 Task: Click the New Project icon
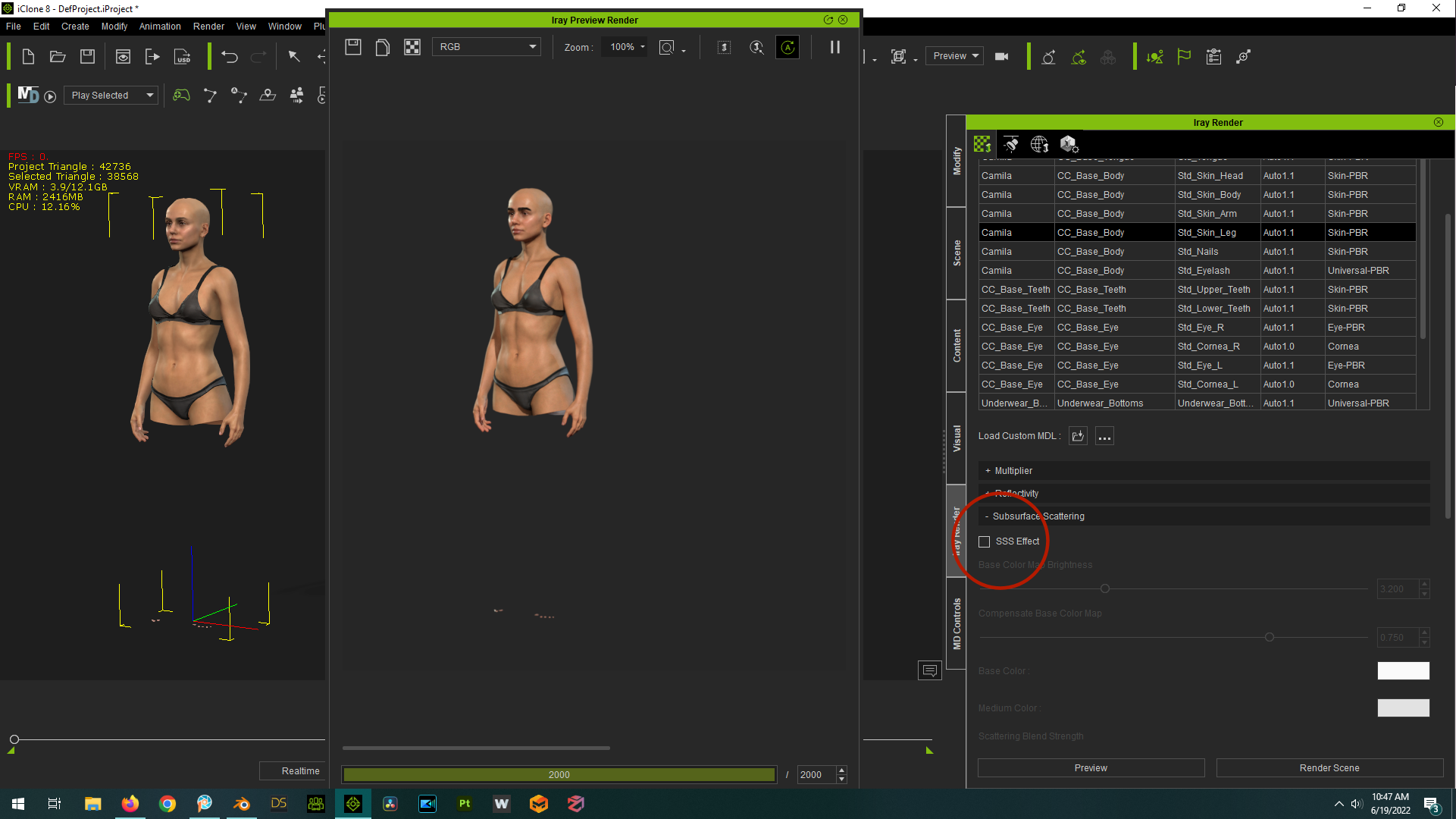click(x=28, y=57)
